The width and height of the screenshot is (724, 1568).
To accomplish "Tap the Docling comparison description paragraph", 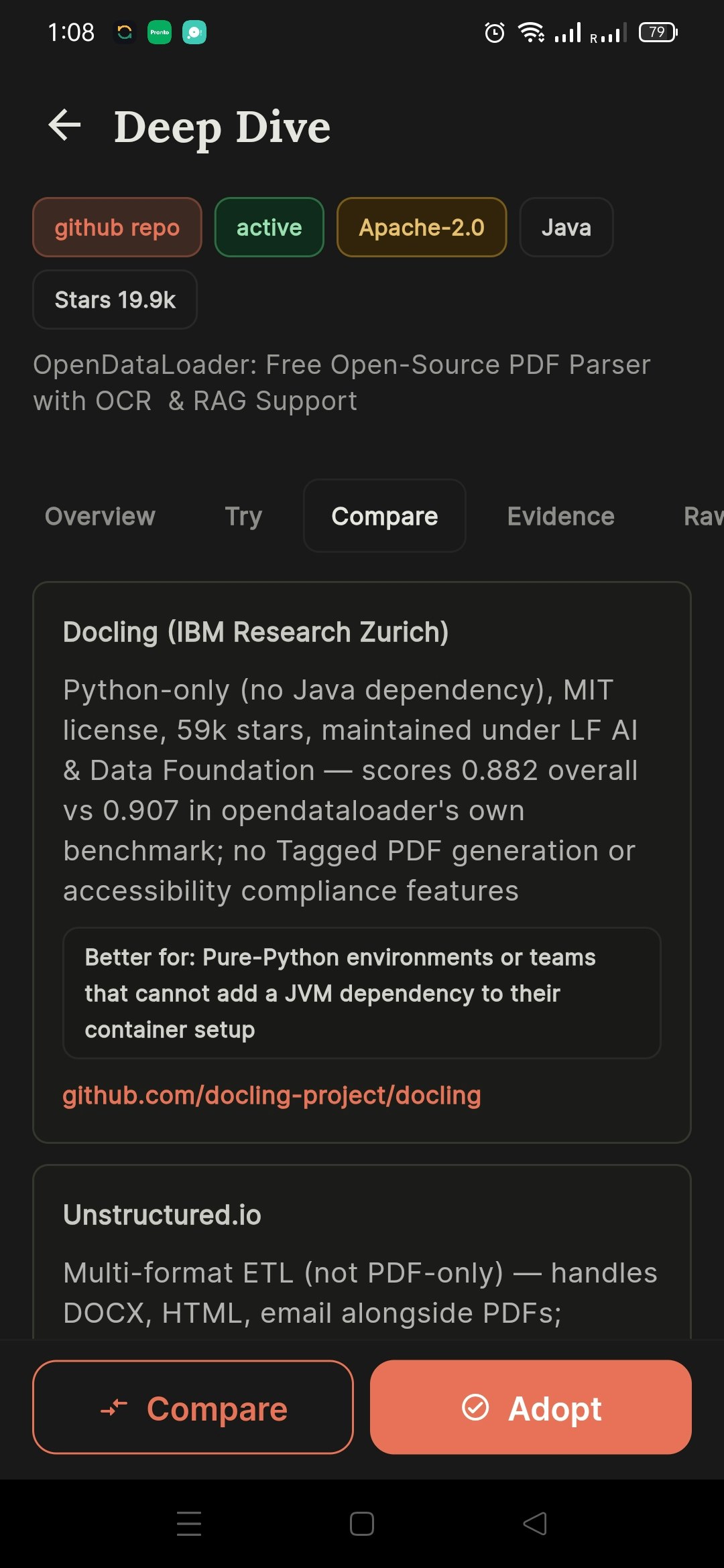I will click(x=351, y=790).
